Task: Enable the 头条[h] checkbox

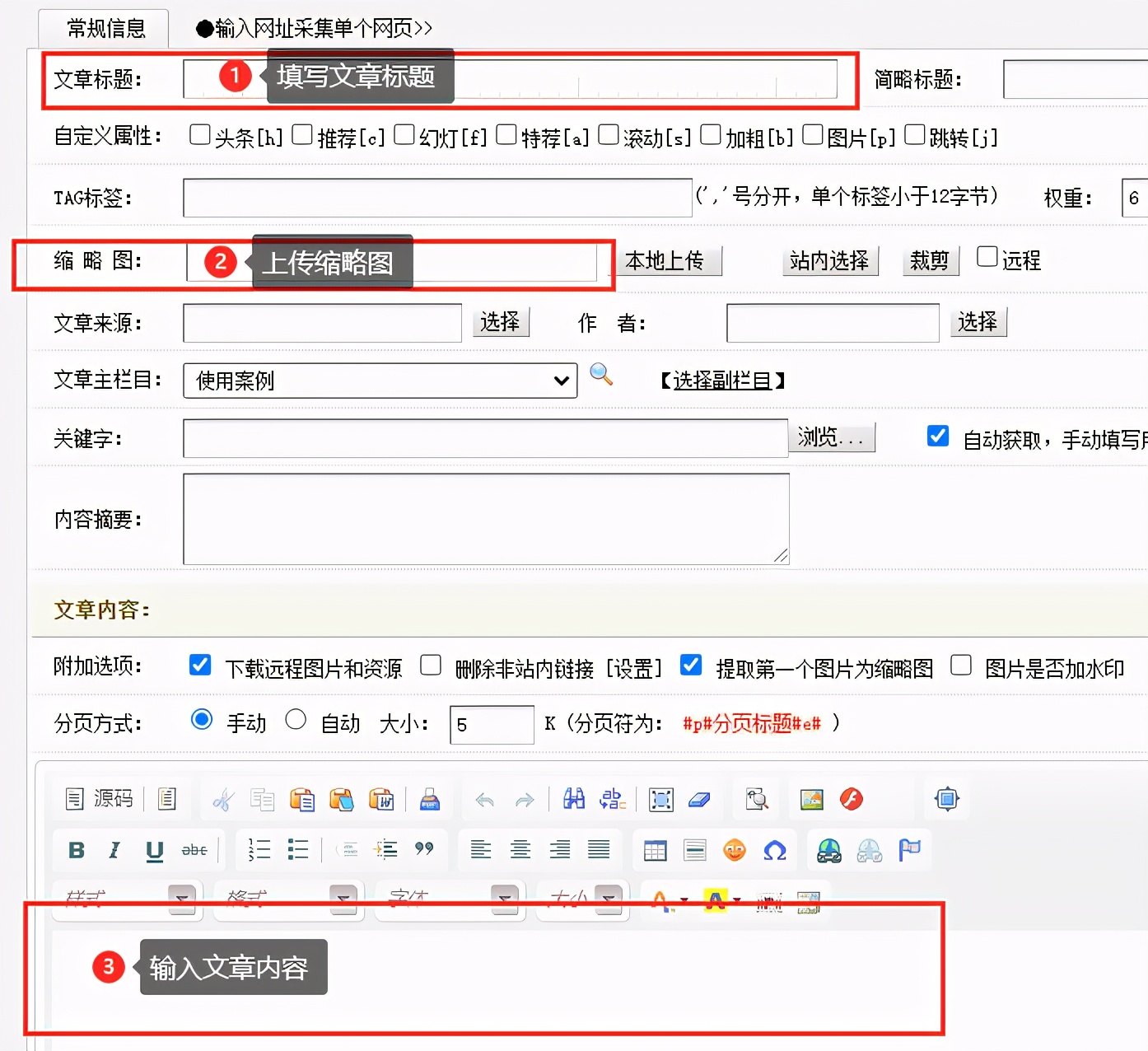Action: click(x=200, y=133)
